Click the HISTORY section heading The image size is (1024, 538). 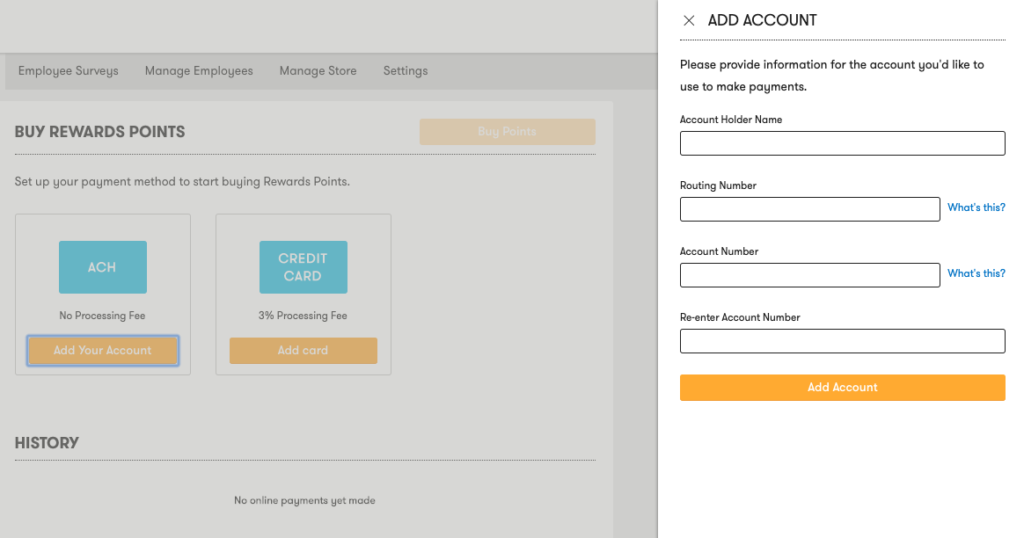click(46, 443)
